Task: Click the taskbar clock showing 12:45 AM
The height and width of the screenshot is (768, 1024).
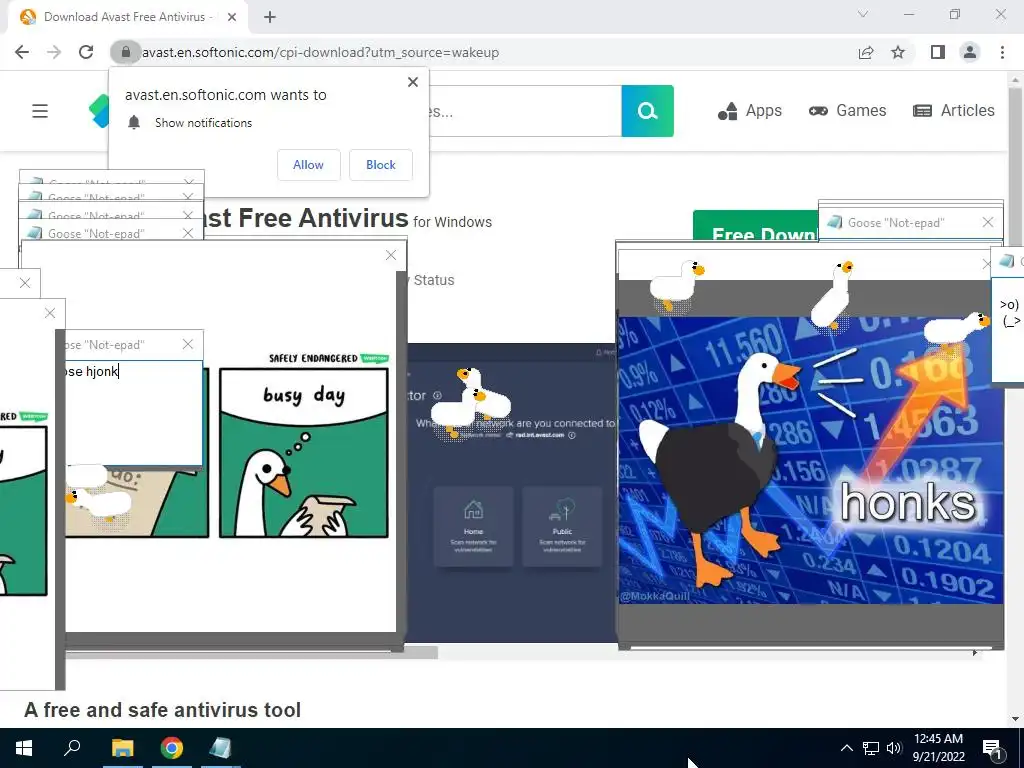Action: 938,748
